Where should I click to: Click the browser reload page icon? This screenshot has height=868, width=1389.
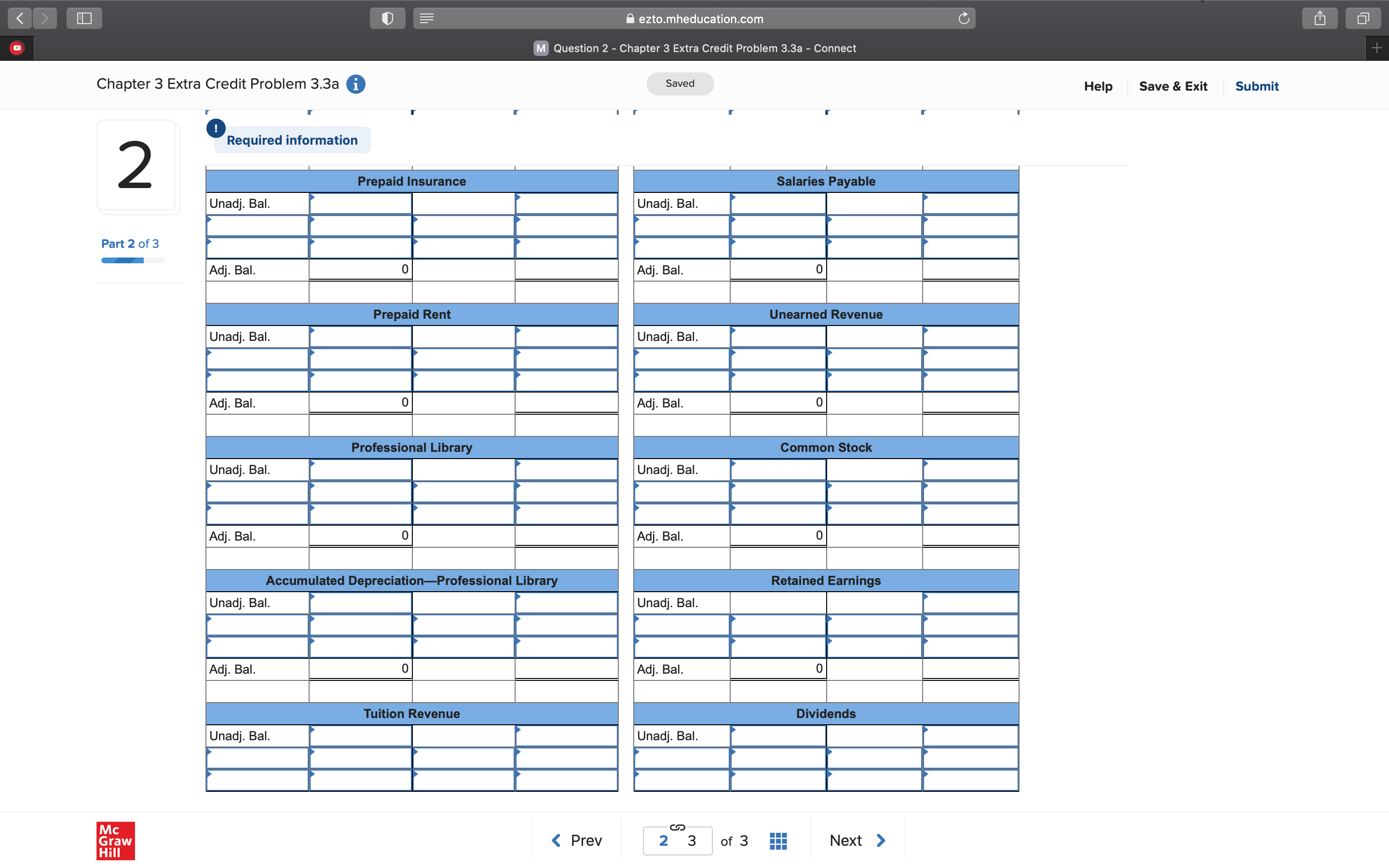(x=964, y=18)
